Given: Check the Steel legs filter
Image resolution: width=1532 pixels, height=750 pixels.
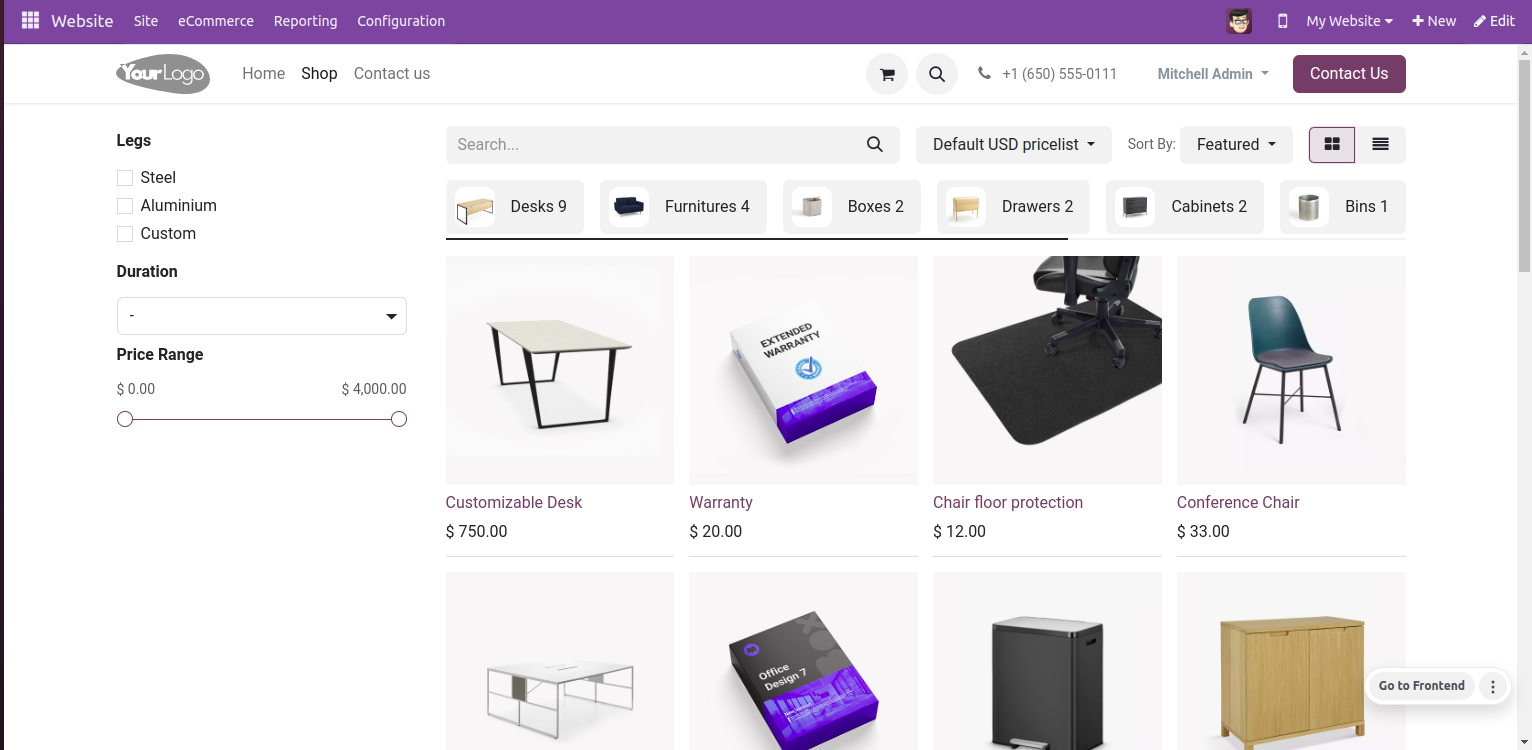Looking at the screenshot, I should pos(125,178).
